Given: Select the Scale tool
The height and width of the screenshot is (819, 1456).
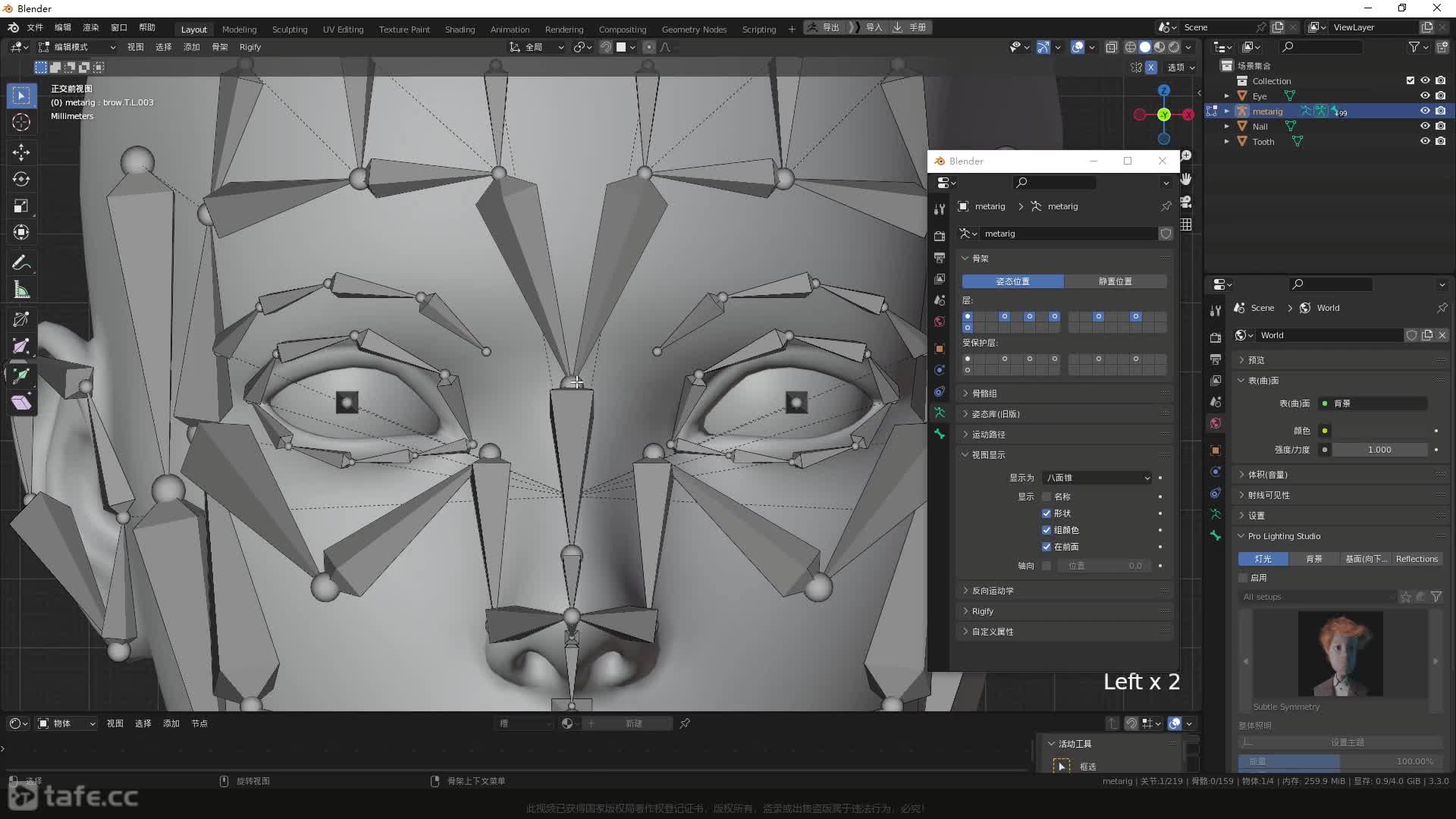Looking at the screenshot, I should pyautogui.click(x=21, y=206).
